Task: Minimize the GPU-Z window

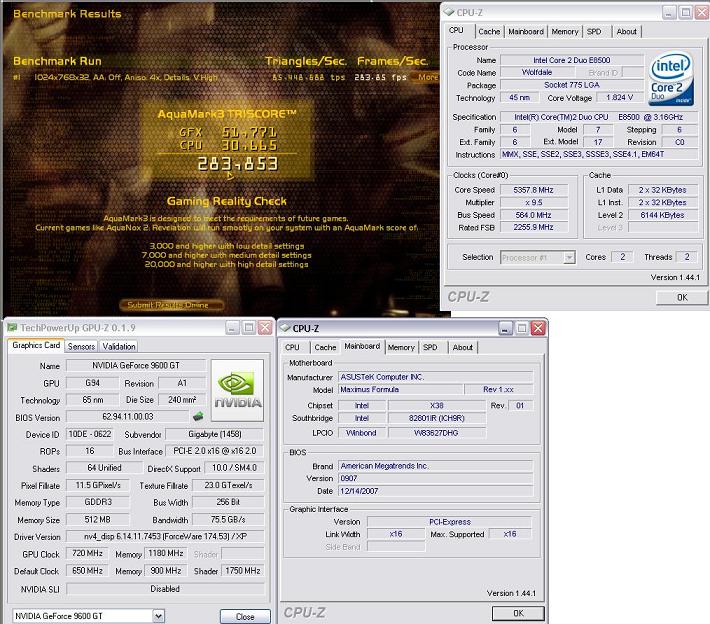Action: coord(232,328)
